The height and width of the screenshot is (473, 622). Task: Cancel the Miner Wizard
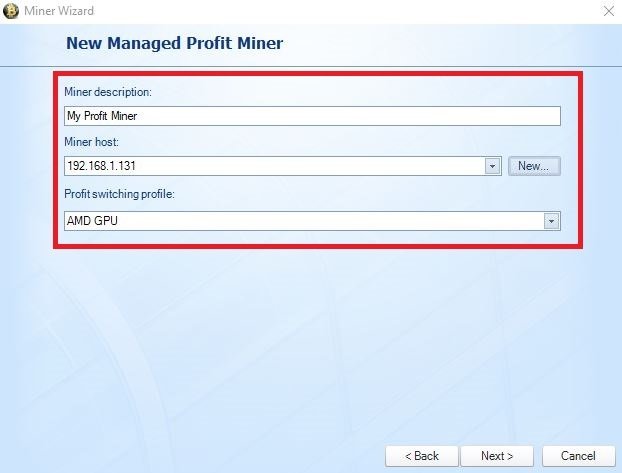(578, 456)
